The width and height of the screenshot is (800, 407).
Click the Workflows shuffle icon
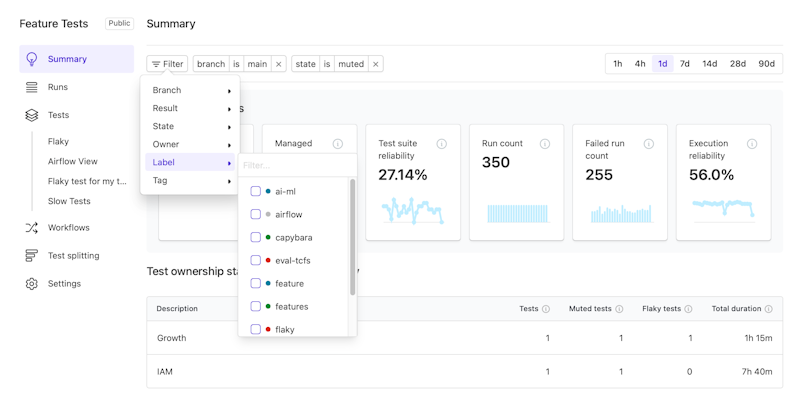[32, 228]
